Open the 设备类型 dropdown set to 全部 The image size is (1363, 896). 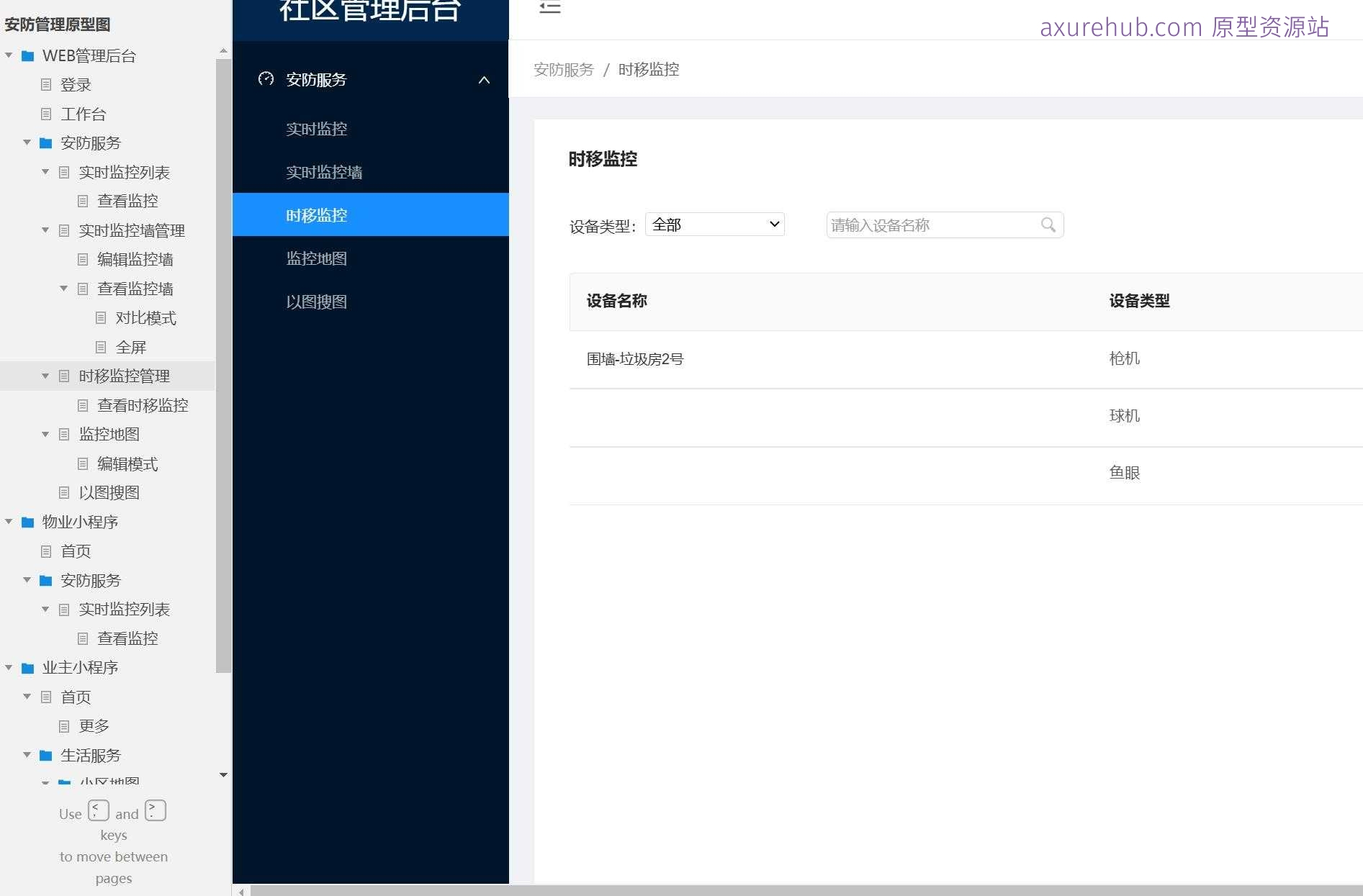pos(714,224)
